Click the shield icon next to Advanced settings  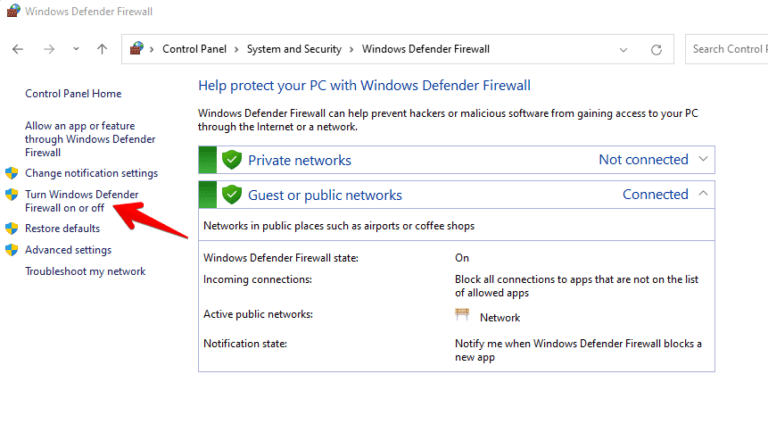(x=12, y=250)
